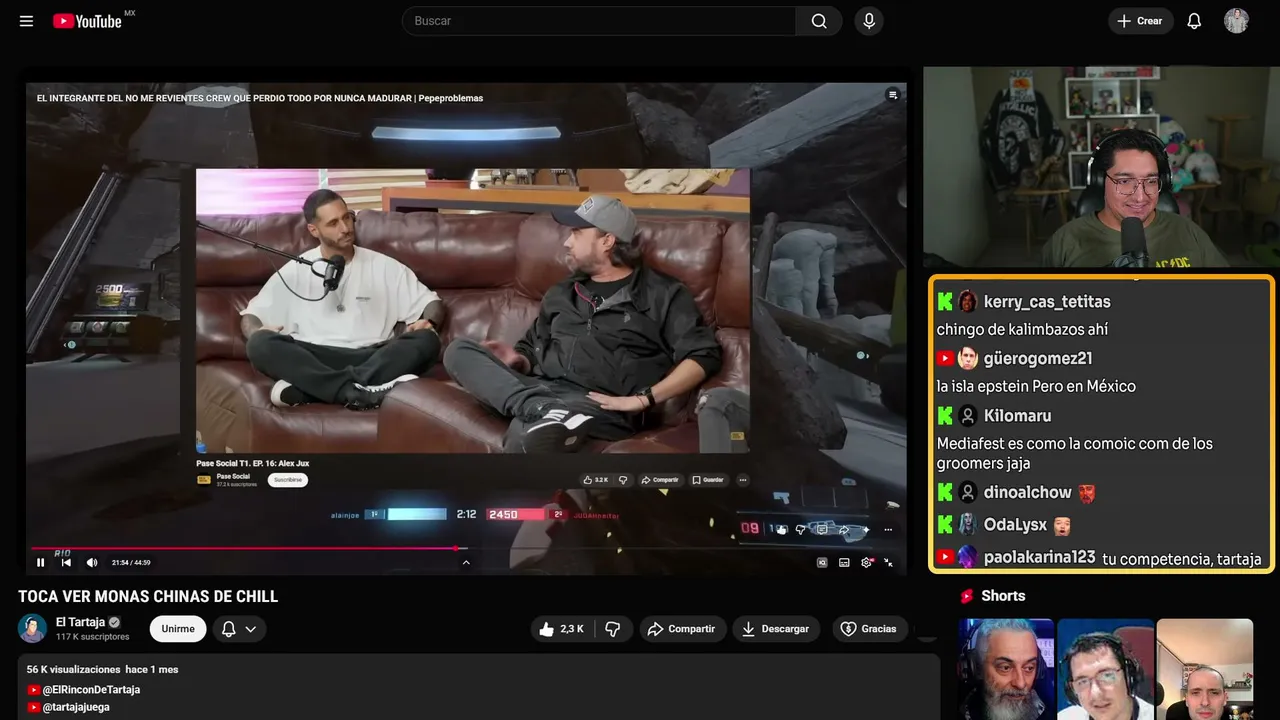Open El Tartaja channel avatar
1280x720 pixels.
coord(32,629)
